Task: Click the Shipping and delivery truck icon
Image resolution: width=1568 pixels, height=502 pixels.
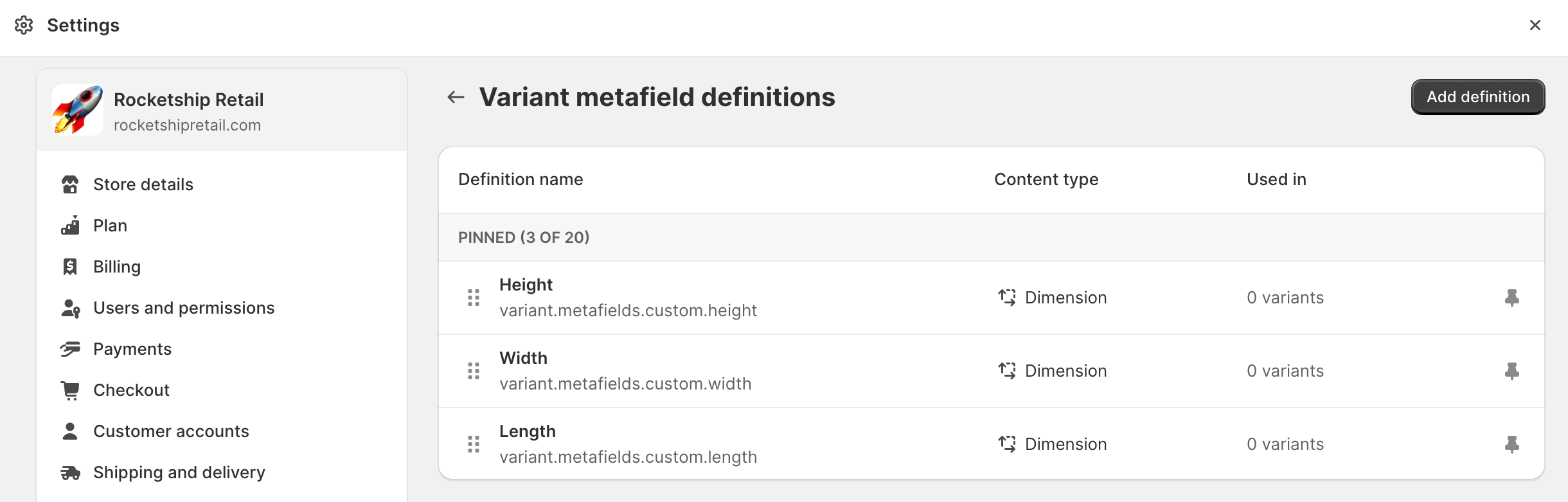Action: 70,473
